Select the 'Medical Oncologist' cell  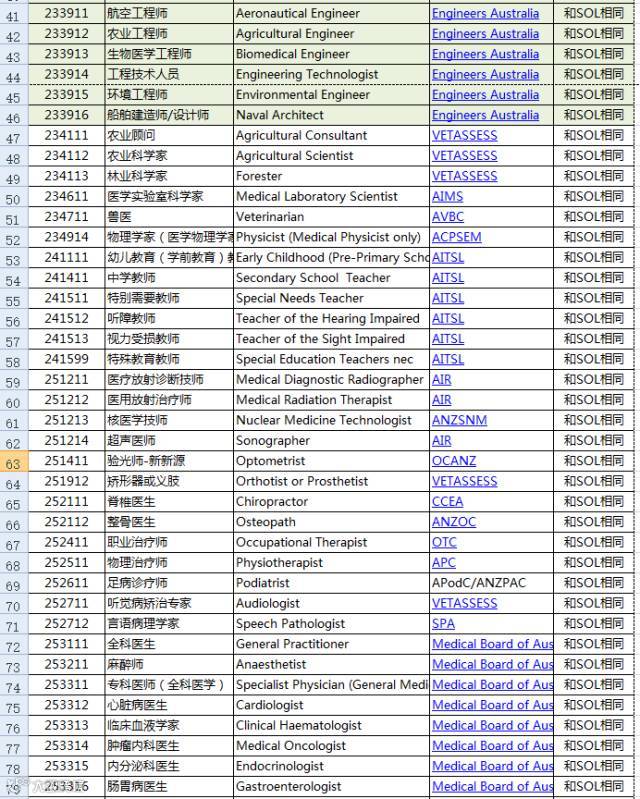pyautogui.click(x=331, y=746)
